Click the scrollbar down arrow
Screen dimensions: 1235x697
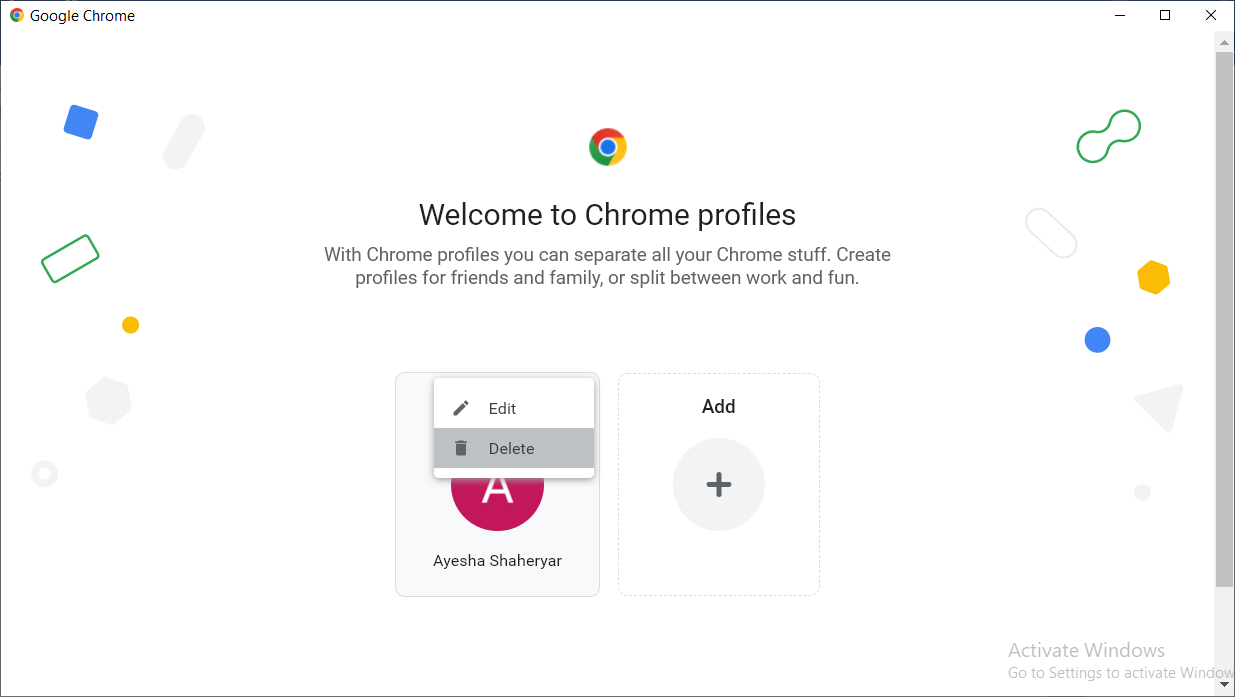tap(1224, 685)
